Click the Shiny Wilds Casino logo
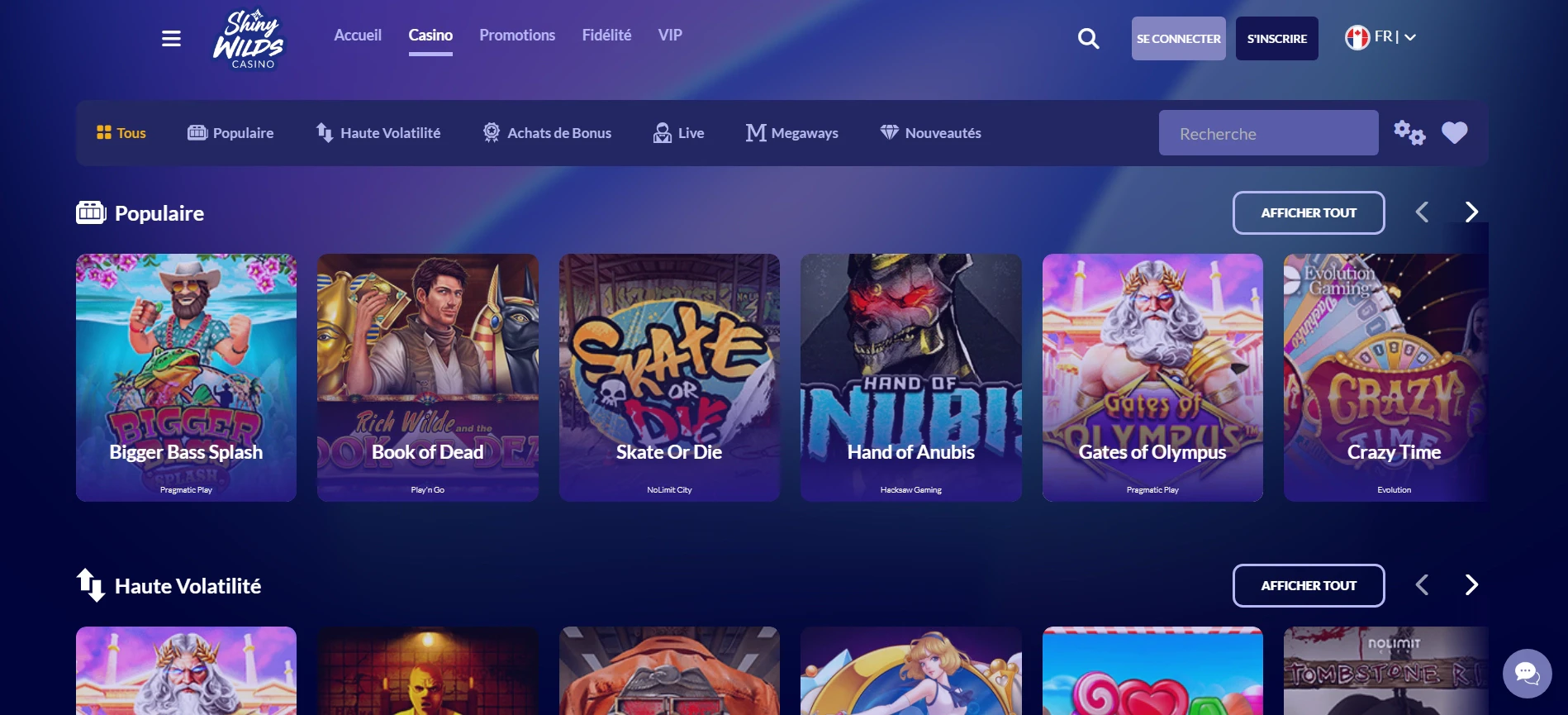The width and height of the screenshot is (1568, 715). click(x=248, y=39)
